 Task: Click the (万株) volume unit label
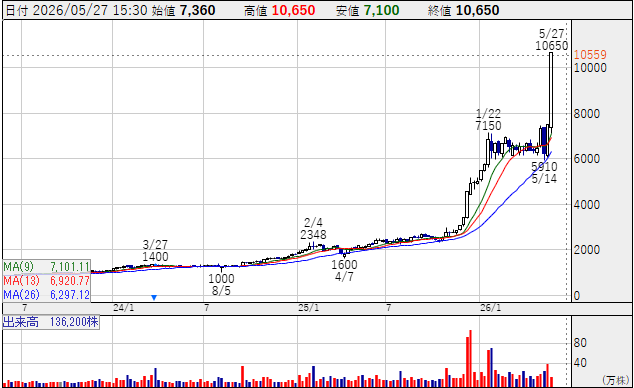616,380
